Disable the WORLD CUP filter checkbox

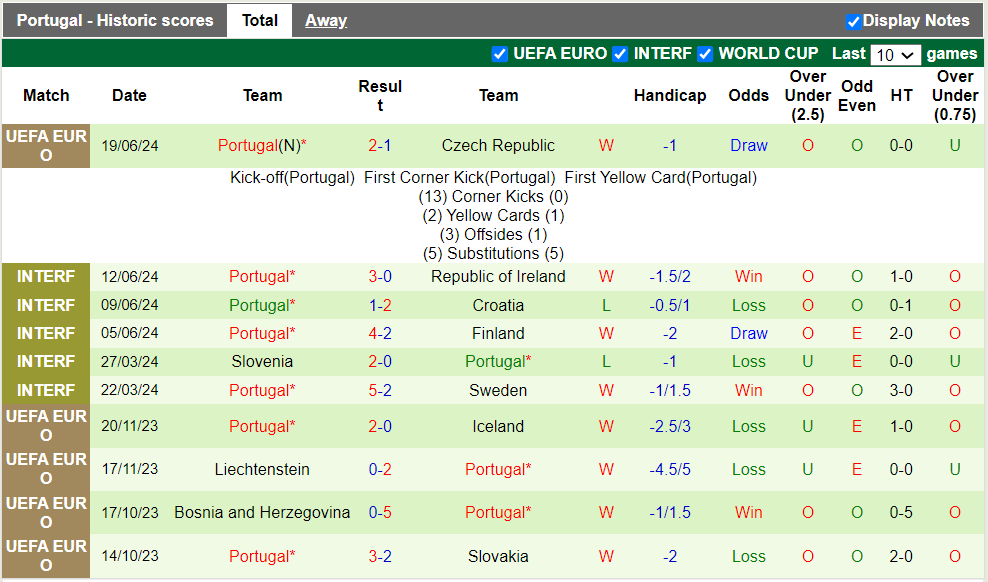coord(705,54)
